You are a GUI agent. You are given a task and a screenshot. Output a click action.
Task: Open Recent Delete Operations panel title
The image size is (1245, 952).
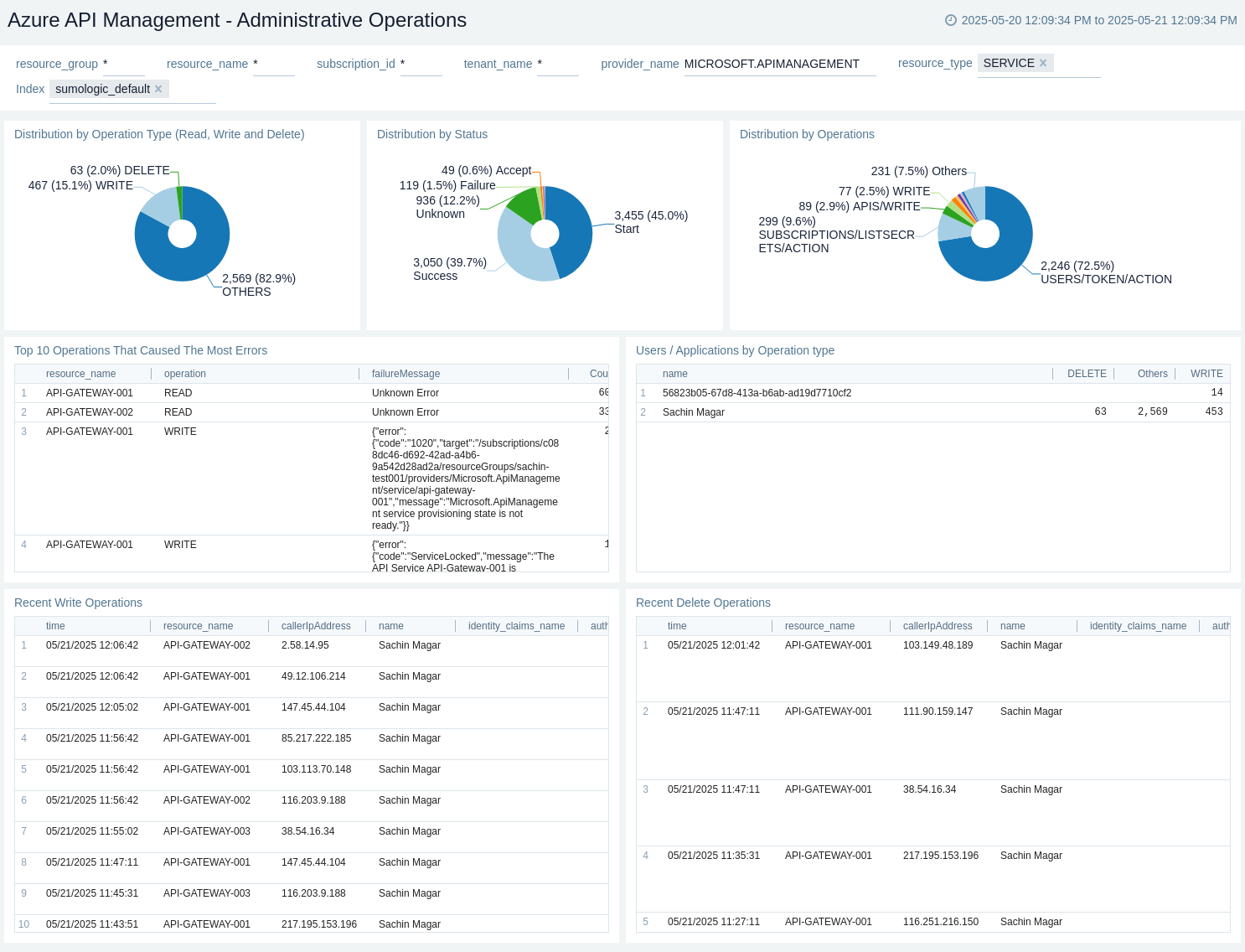(x=703, y=603)
